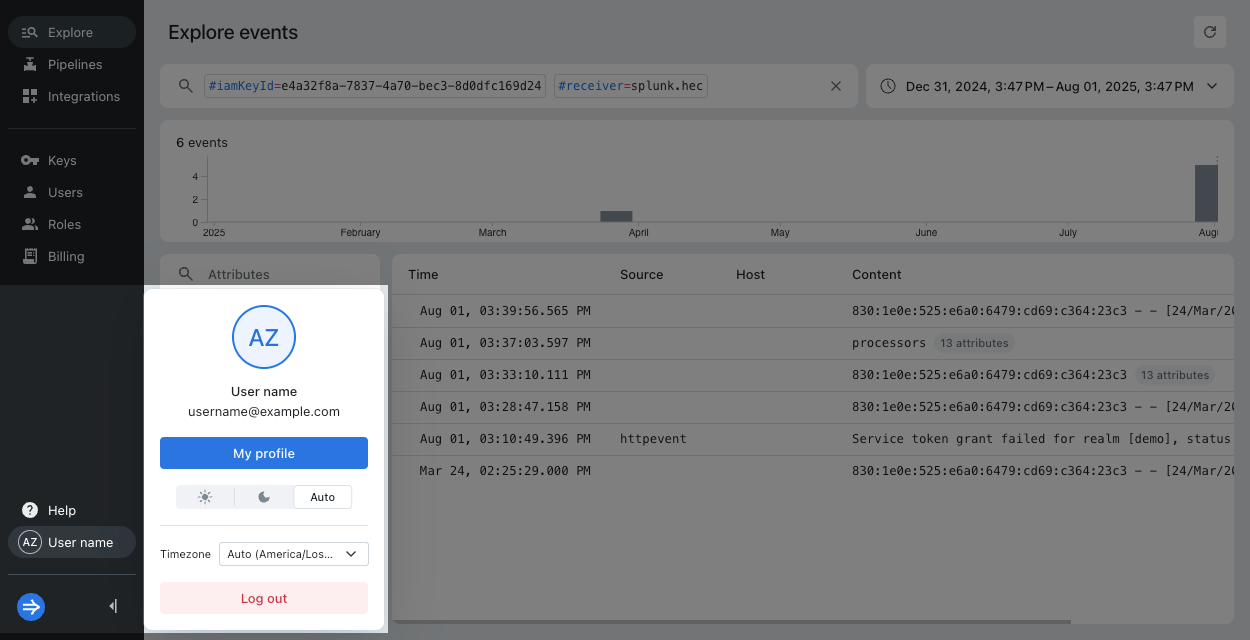1250x640 pixels.
Task: Click User name in sidebar bottom
Action: 72,542
